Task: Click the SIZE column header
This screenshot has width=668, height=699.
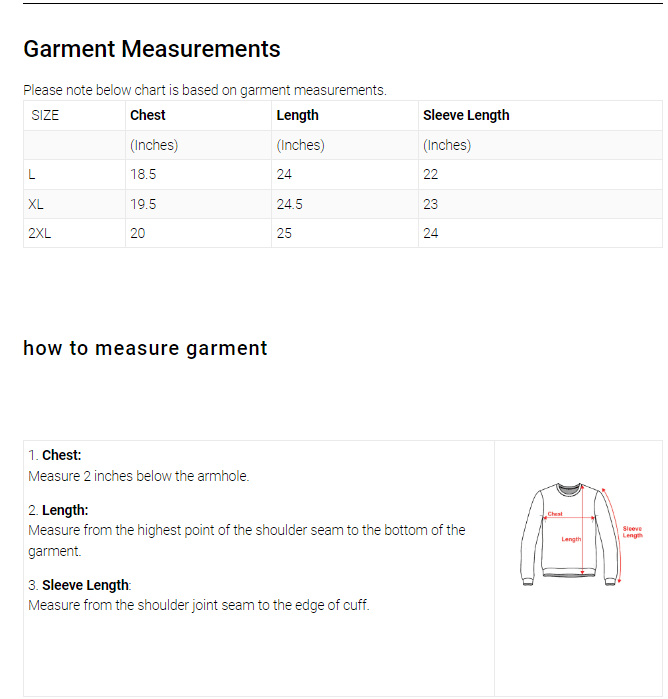Action: tap(45, 115)
